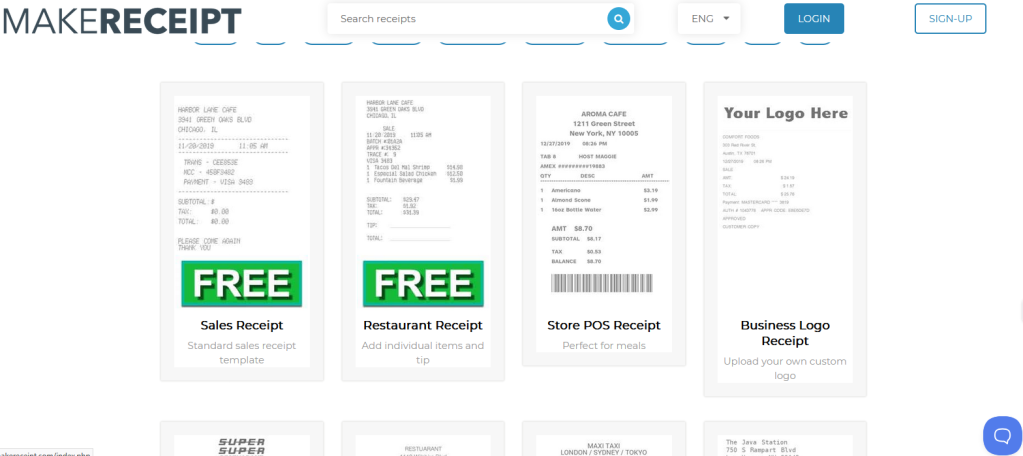This screenshot has height=456, width=1023.
Task: Click the FREE badge on Sales Receipt
Action: [242, 283]
